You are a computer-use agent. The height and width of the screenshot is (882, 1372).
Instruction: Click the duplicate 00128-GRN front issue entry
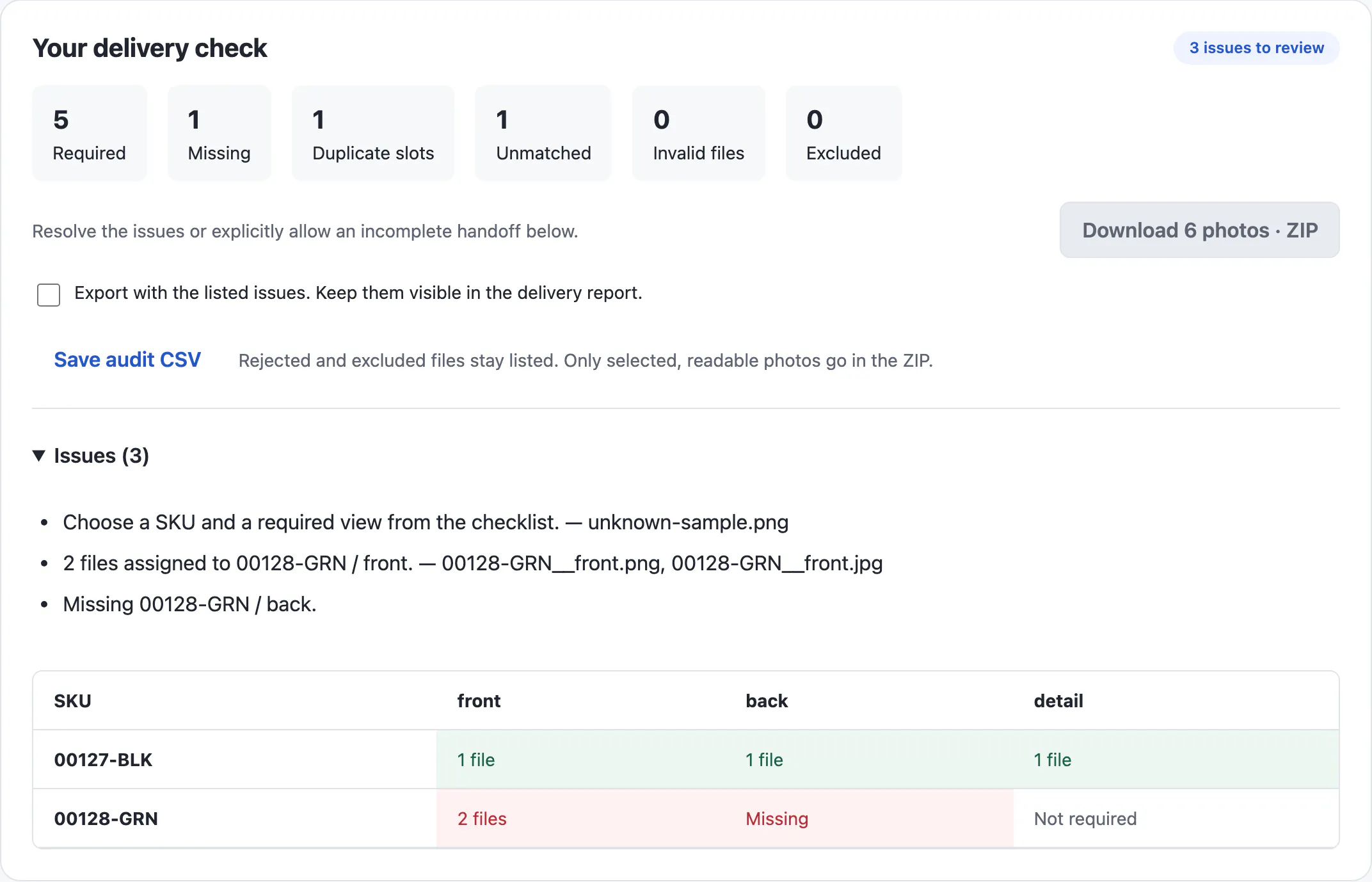pos(473,563)
